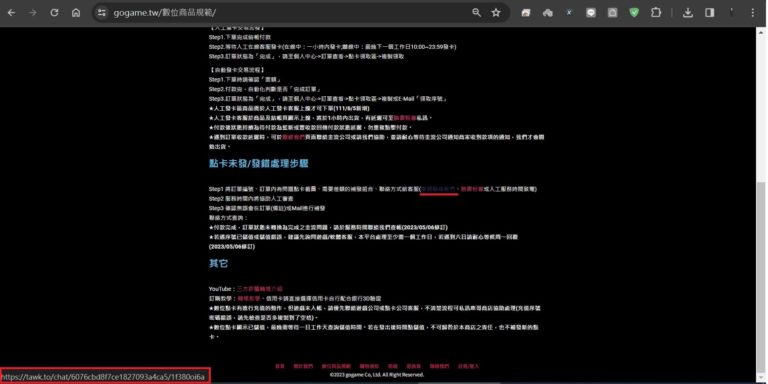Open the first extension icon after the star
Screen dimensions: 768x384
[x=526, y=13]
